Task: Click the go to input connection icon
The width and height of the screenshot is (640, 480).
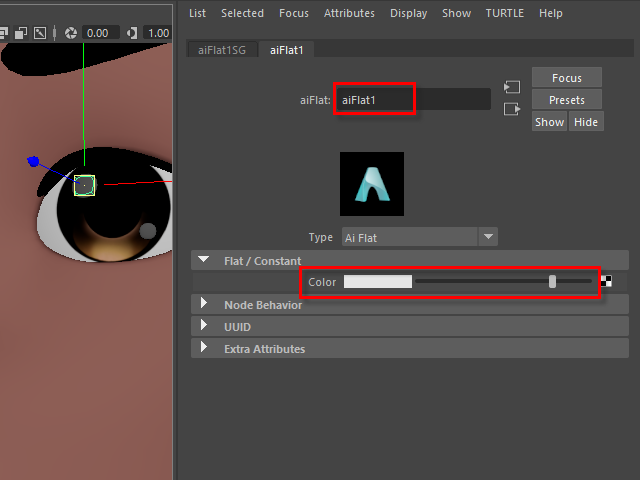Action: (x=512, y=88)
